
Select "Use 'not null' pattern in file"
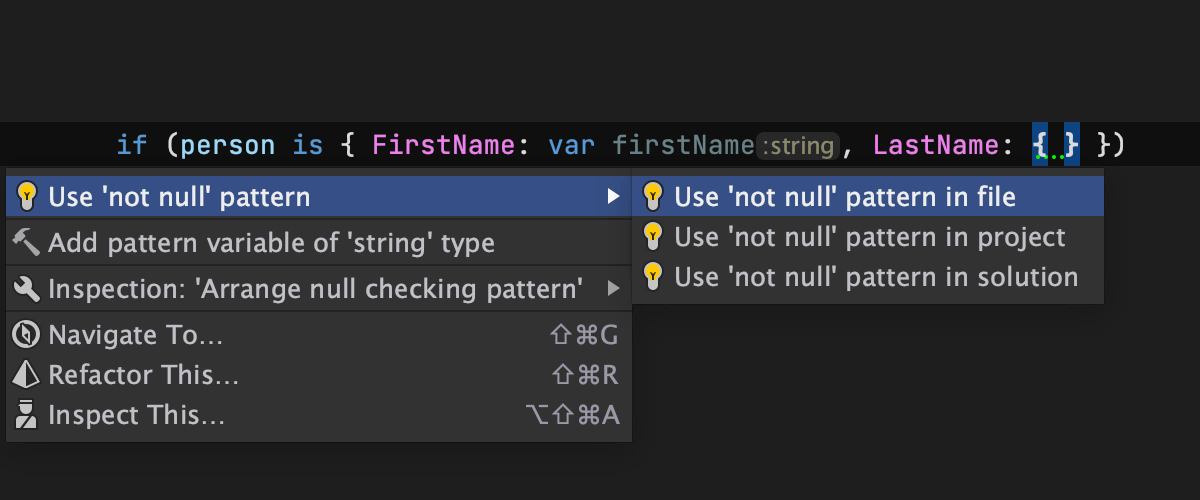[x=845, y=197]
